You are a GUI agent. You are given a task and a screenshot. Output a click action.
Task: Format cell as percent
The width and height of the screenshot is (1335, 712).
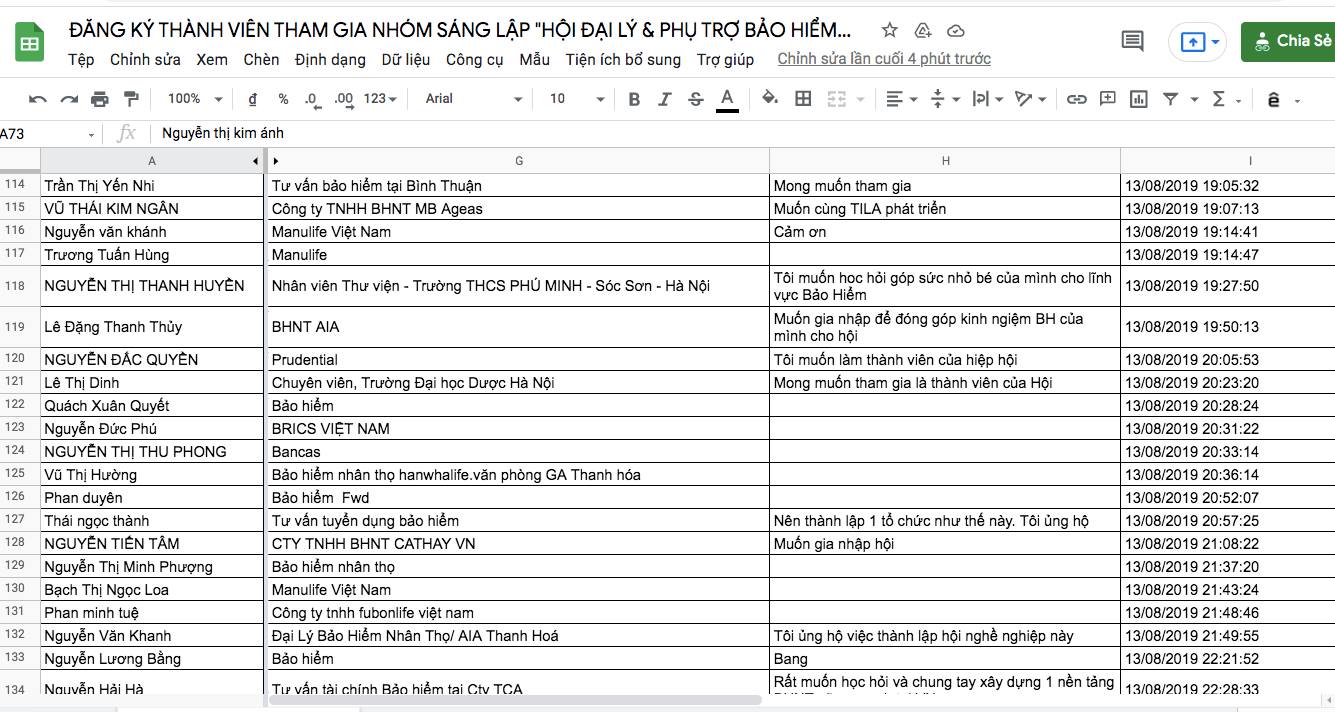tap(283, 99)
